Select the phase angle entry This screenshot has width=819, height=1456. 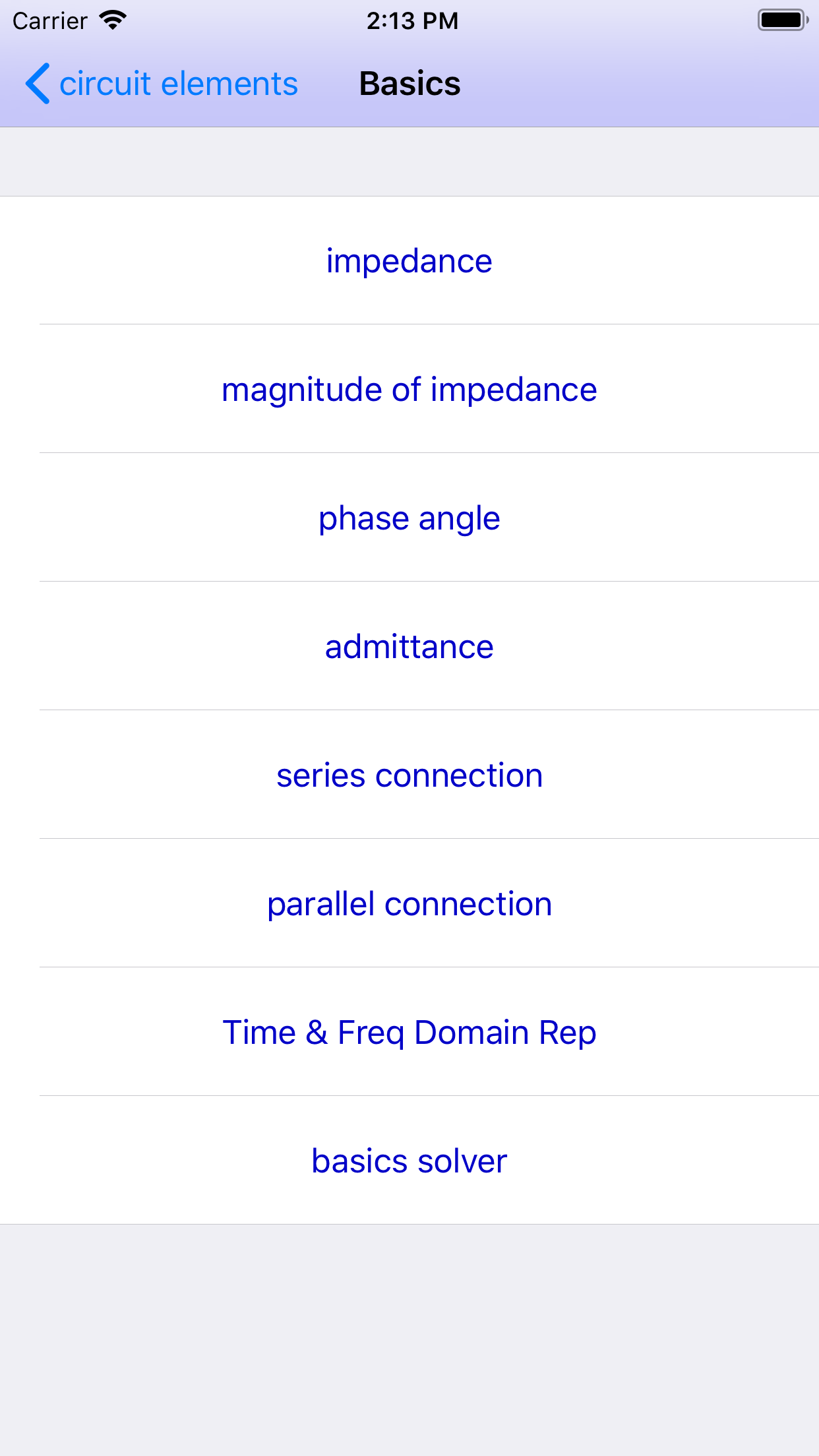tap(409, 518)
